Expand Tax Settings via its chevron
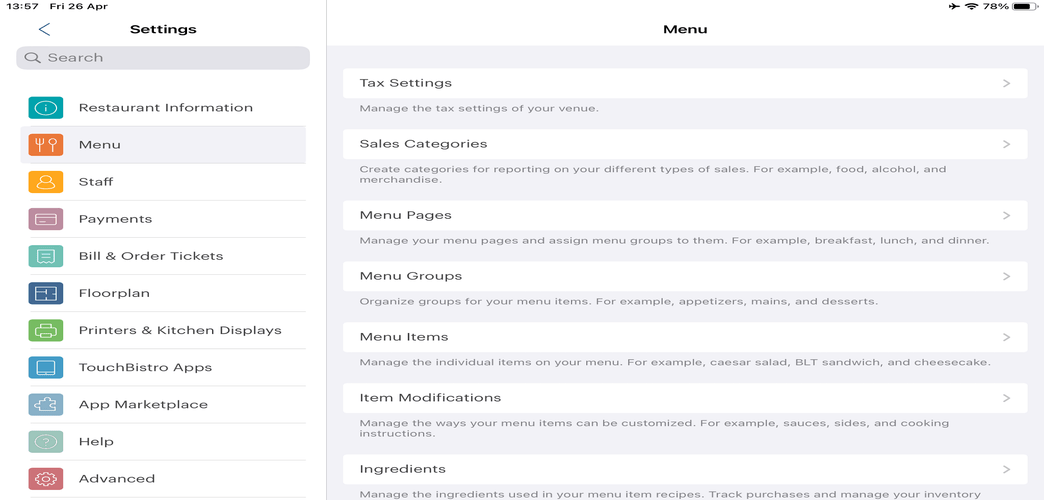The width and height of the screenshot is (1044, 500). pos(1006,83)
